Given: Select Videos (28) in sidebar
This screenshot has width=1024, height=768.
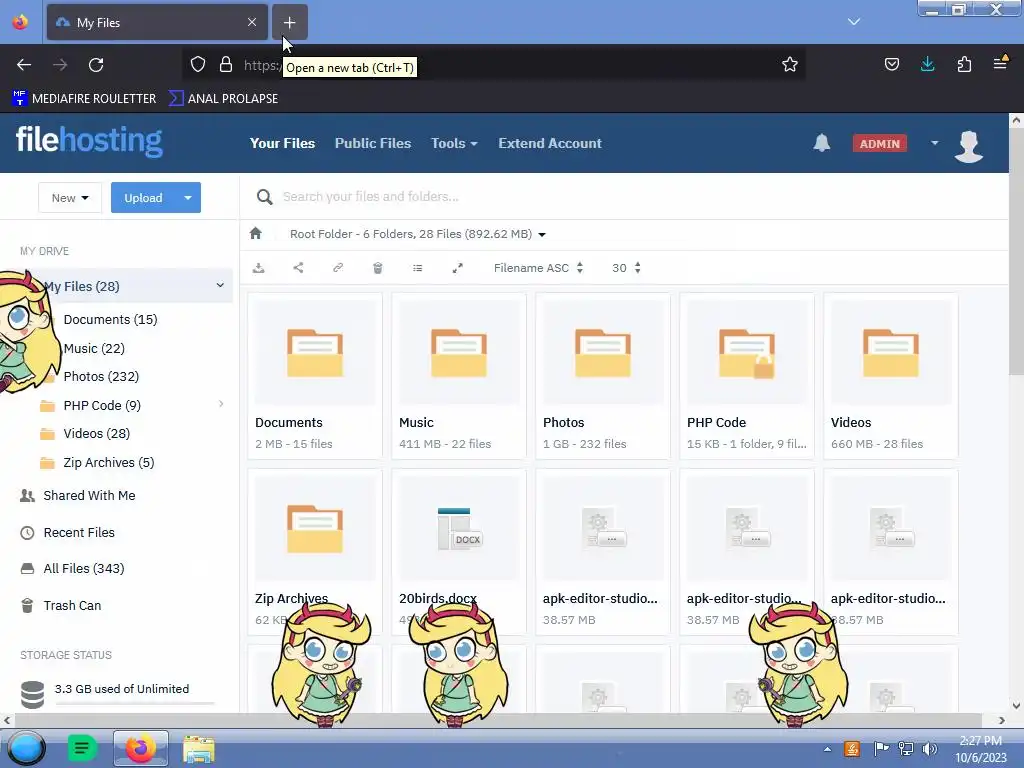Looking at the screenshot, I should click(x=97, y=434).
